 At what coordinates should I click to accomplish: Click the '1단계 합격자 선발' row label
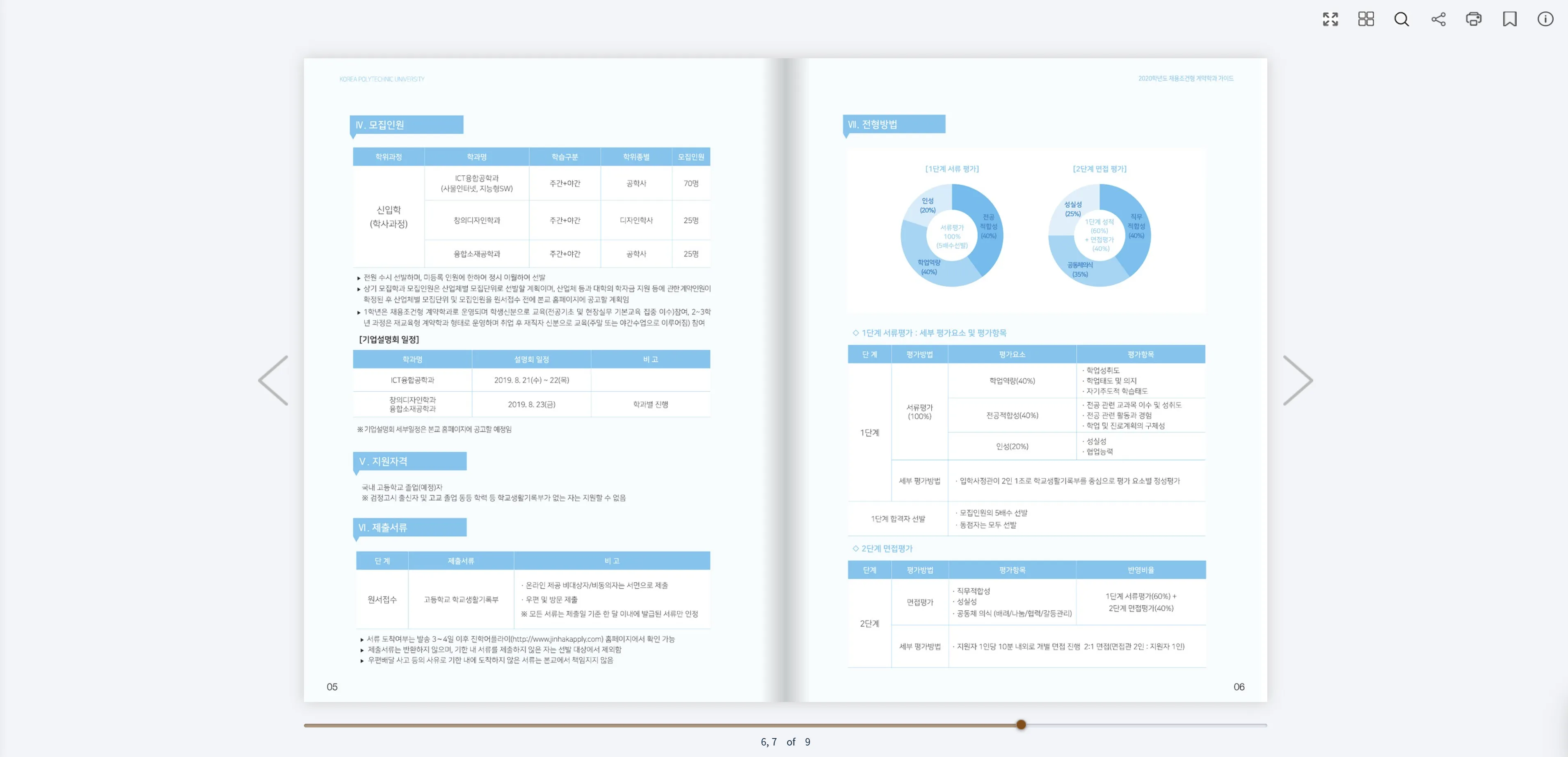(898, 519)
